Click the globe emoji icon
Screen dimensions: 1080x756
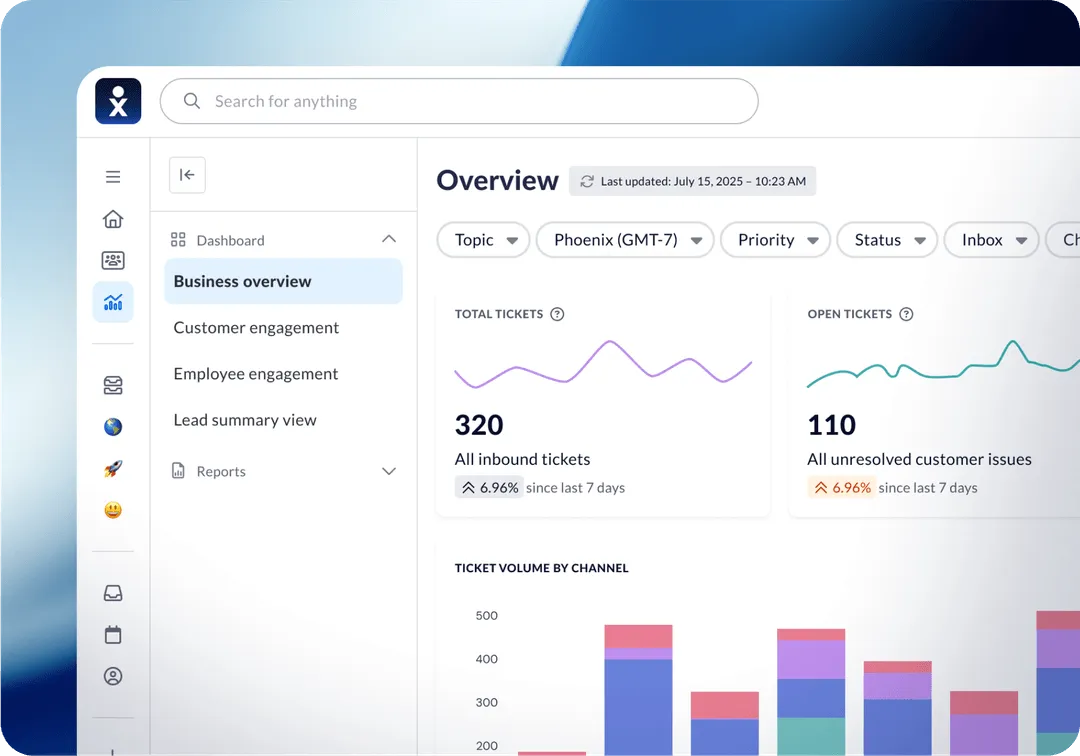point(113,427)
